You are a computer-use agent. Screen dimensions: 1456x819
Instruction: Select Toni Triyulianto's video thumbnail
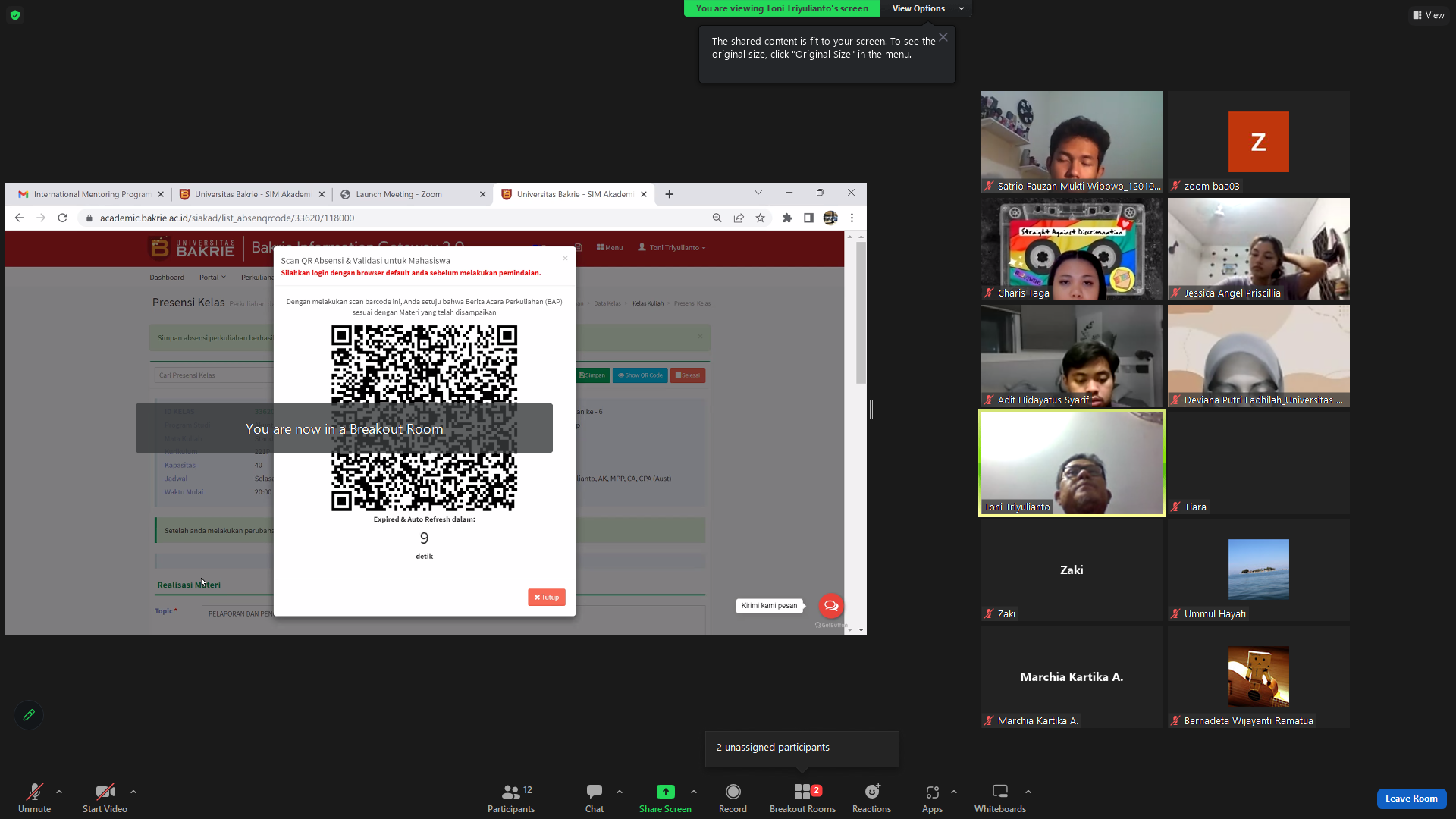tap(1072, 463)
